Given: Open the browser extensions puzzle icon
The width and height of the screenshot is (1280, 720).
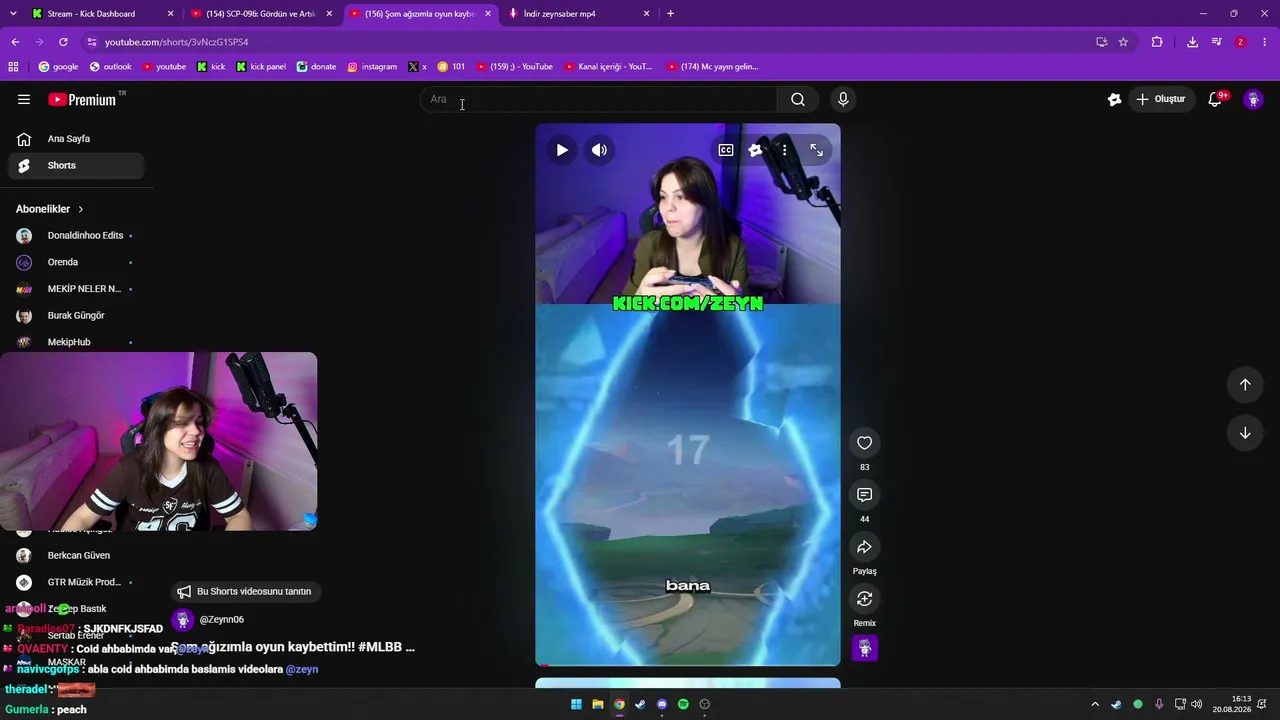Looking at the screenshot, I should pos(1157,42).
